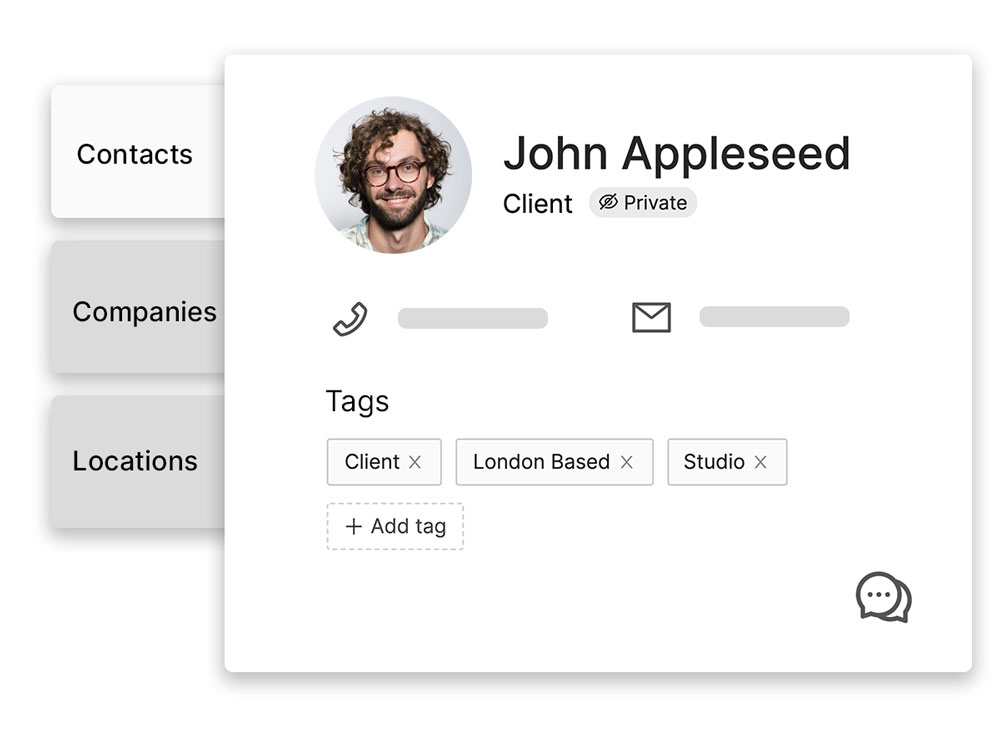Viewport: 1000px width, 750px height.
Task: Remove the Studio tag via X
Action: pos(760,462)
